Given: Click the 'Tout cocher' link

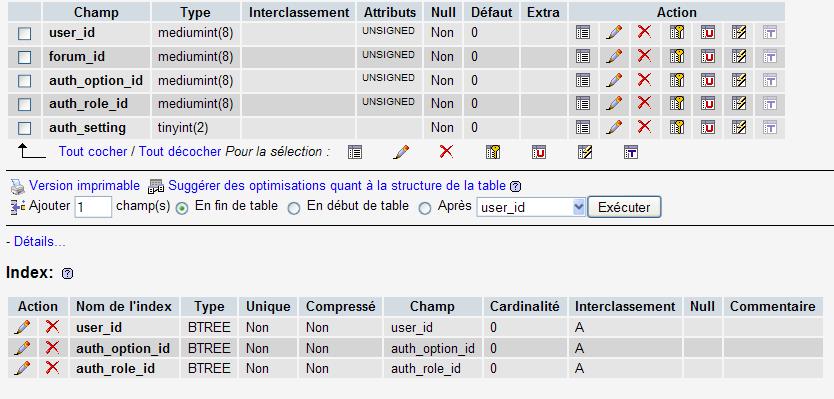Looking at the screenshot, I should click(93, 152).
